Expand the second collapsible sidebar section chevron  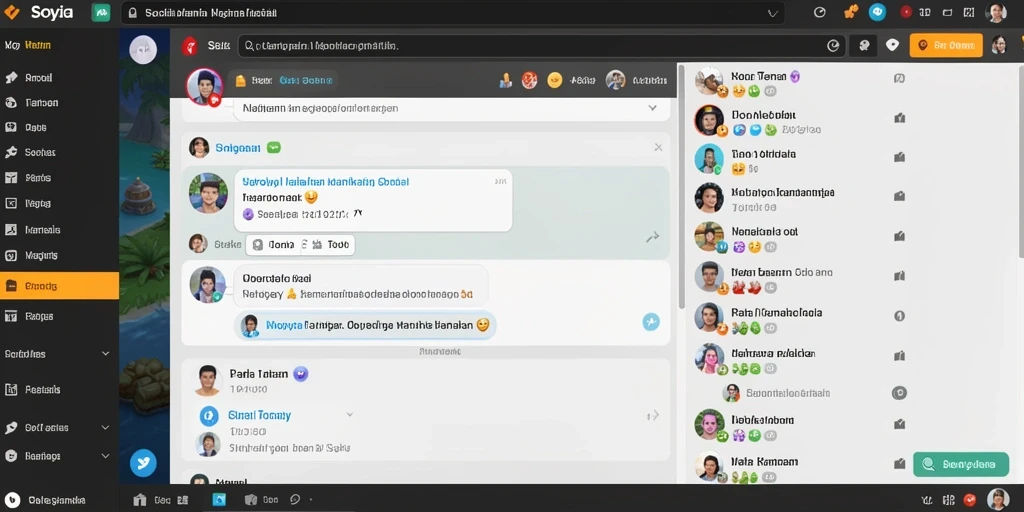106,428
